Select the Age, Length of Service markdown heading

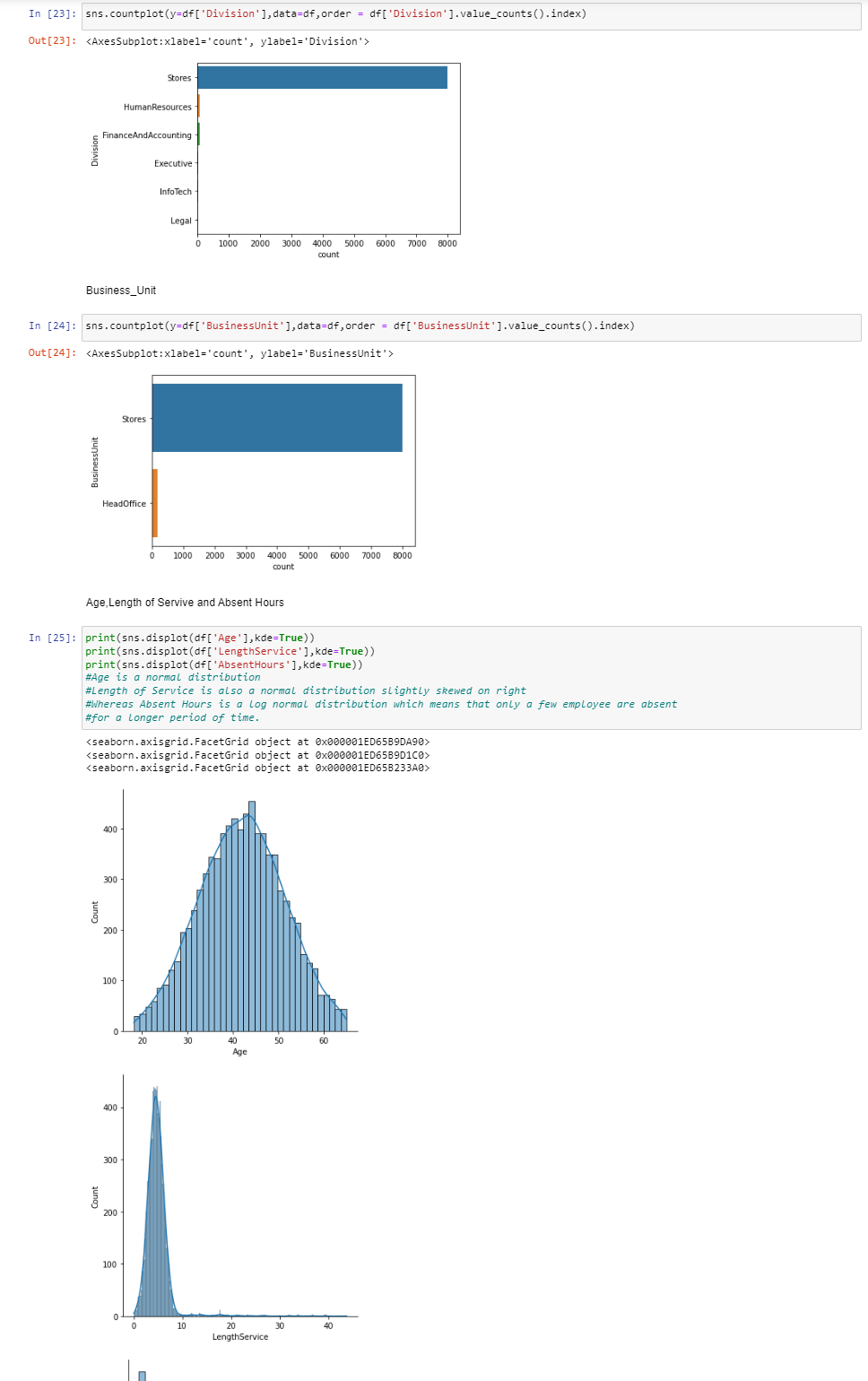pyautogui.click(x=184, y=602)
